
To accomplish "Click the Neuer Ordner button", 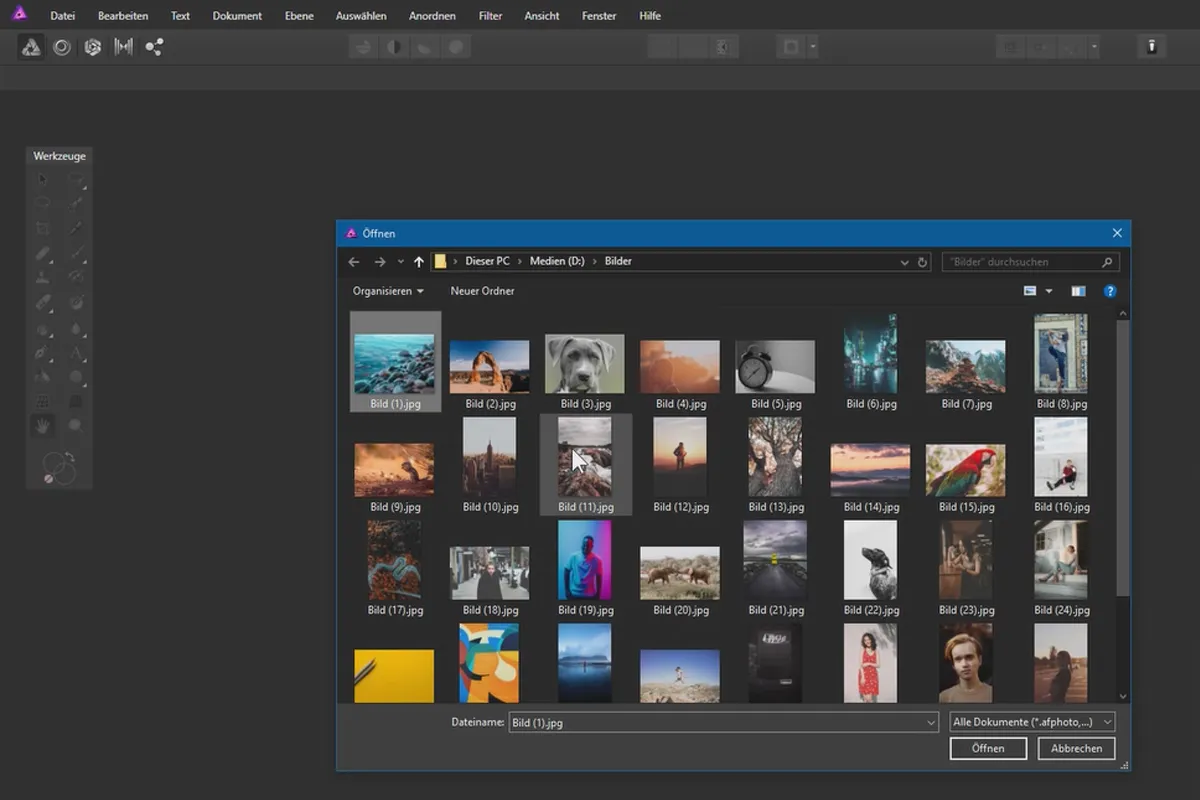I will coord(483,291).
